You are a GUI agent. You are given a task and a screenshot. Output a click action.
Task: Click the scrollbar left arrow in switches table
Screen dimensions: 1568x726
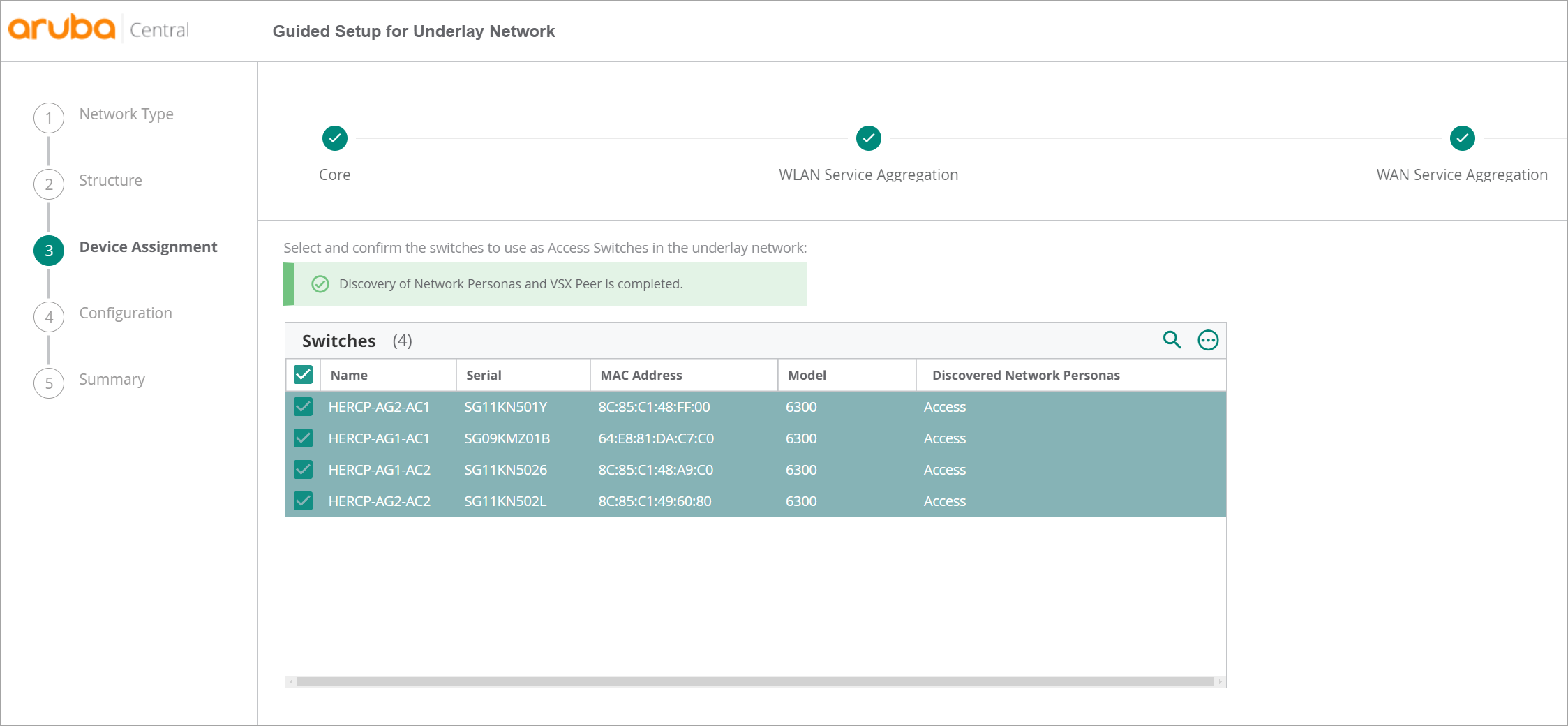pos(291,681)
